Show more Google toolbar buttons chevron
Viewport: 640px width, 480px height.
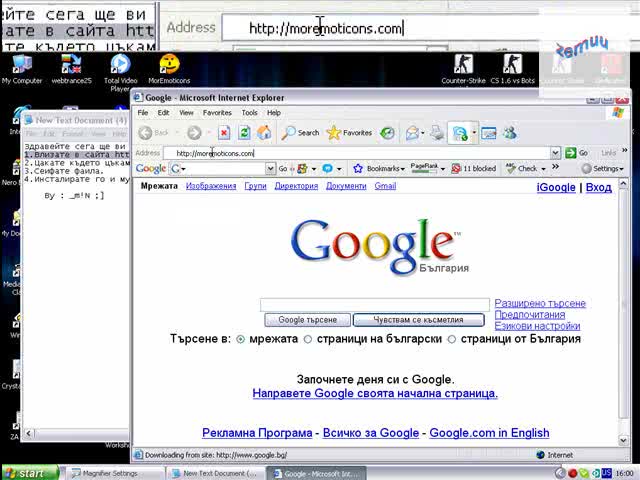point(556,167)
